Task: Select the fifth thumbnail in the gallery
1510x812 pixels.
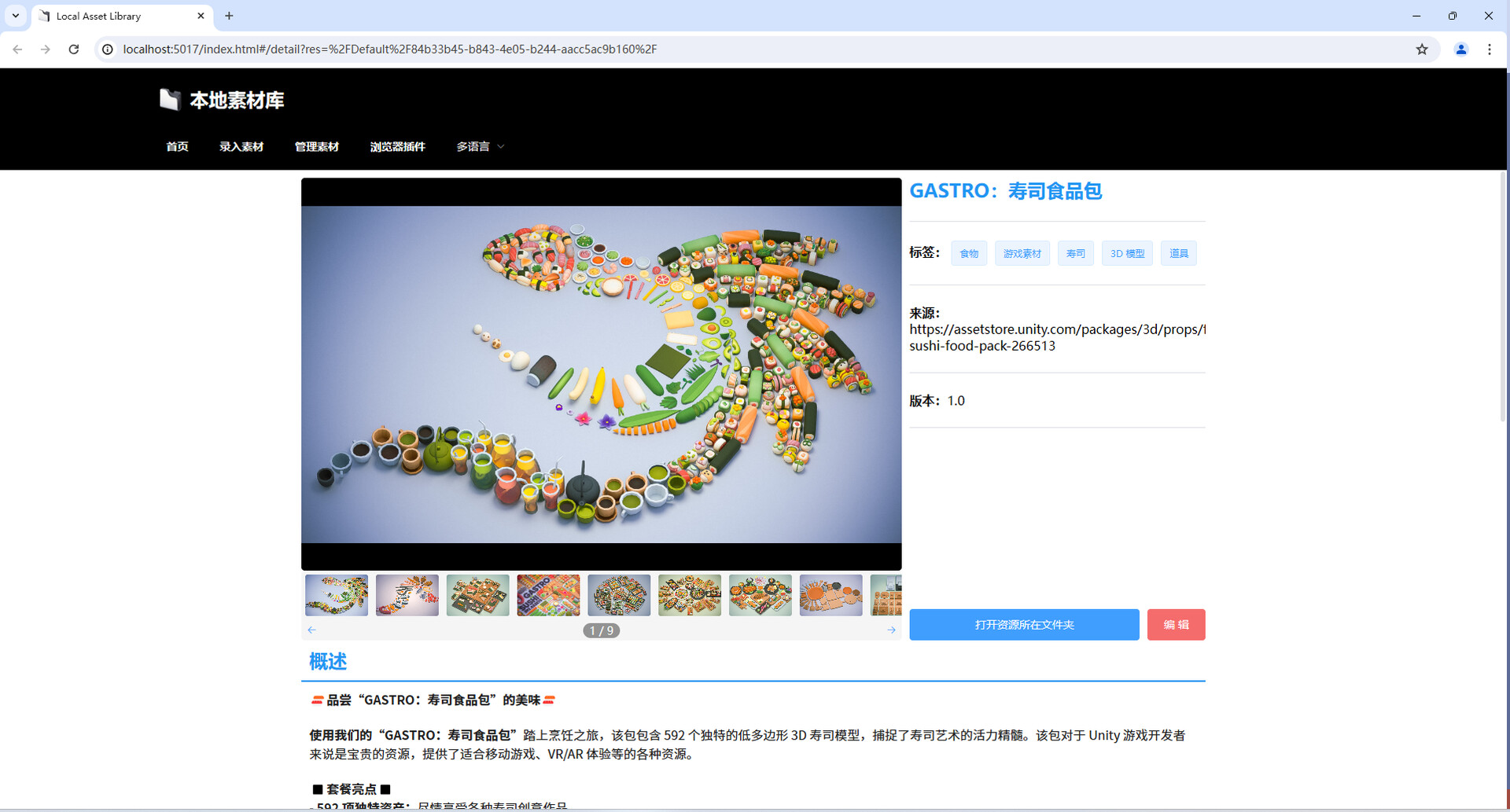Action: coord(619,595)
